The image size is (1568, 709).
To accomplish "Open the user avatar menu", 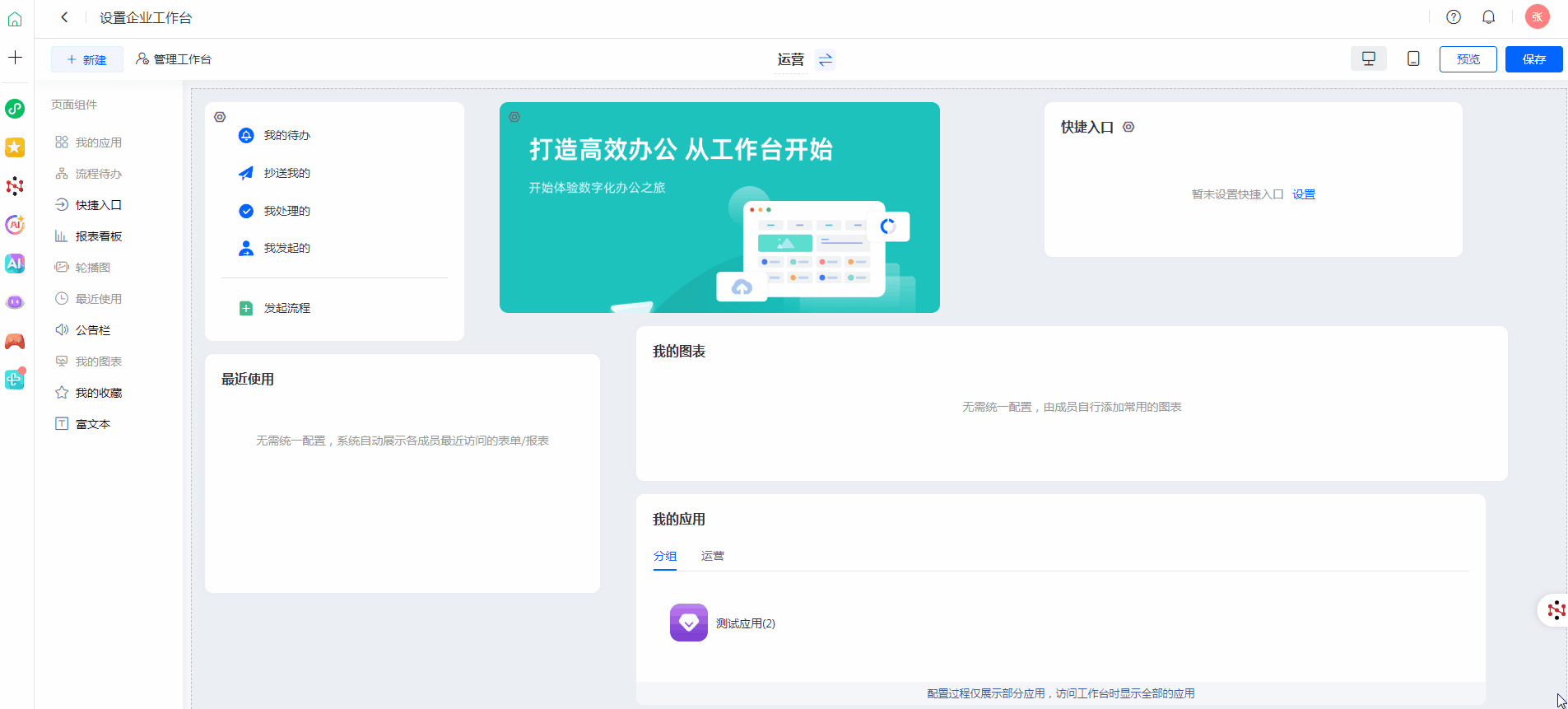I will 1537,17.
